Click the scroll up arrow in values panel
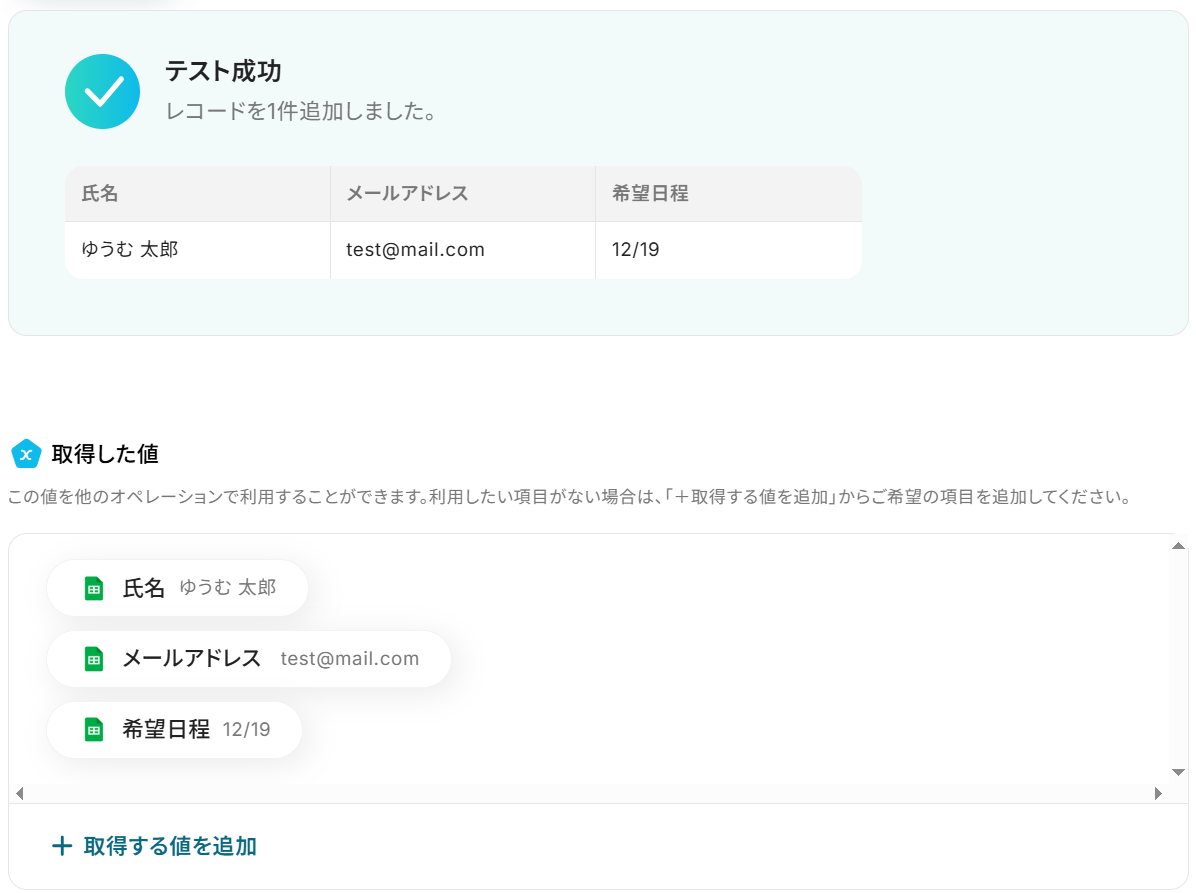Image resolution: width=1196 pixels, height=893 pixels. 1178,545
